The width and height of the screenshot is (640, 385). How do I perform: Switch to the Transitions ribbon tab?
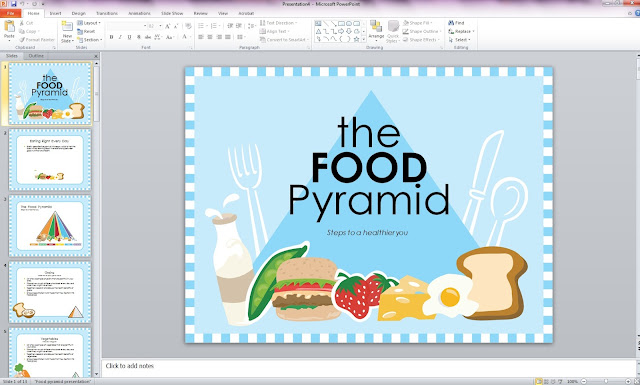[x=107, y=13]
